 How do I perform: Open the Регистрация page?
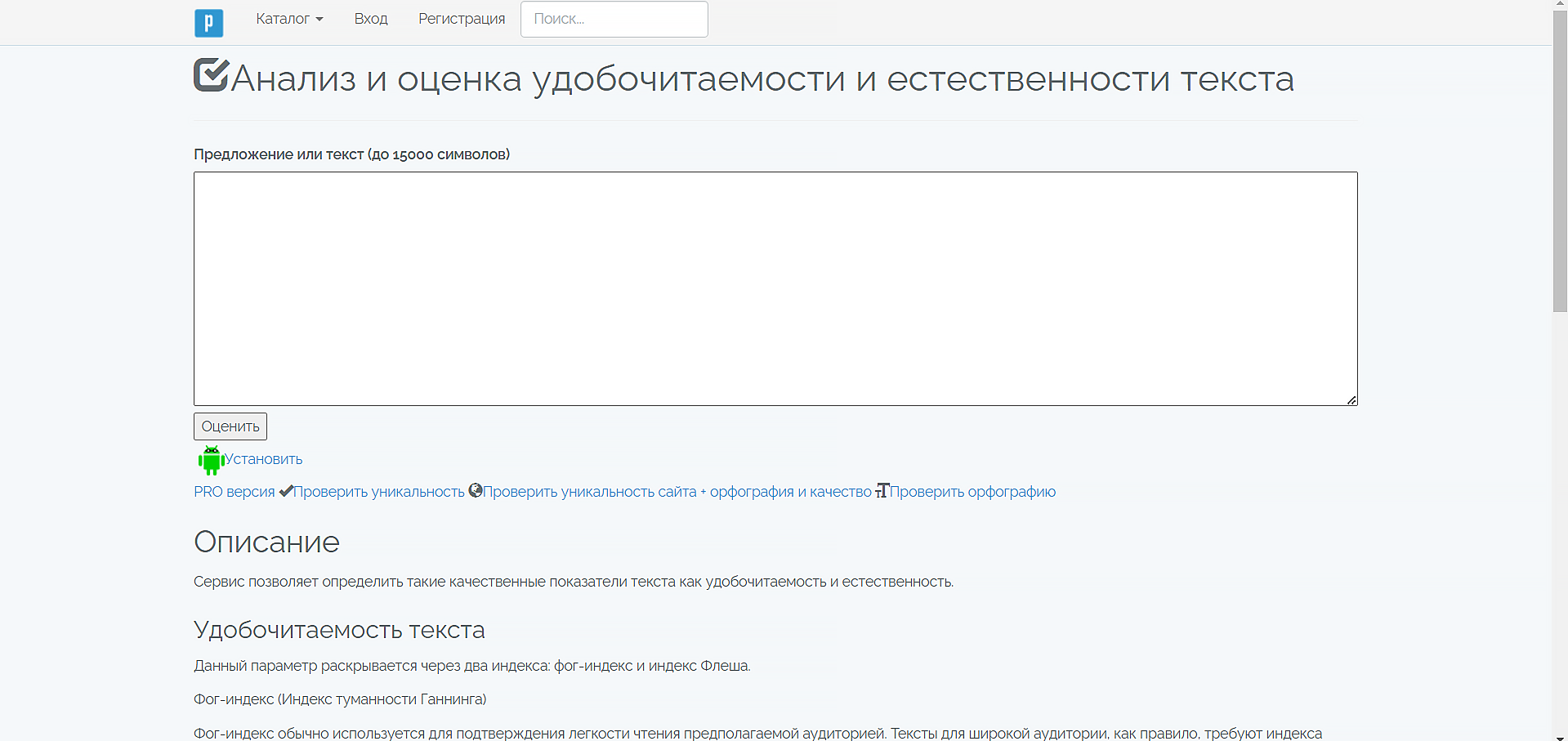(462, 19)
